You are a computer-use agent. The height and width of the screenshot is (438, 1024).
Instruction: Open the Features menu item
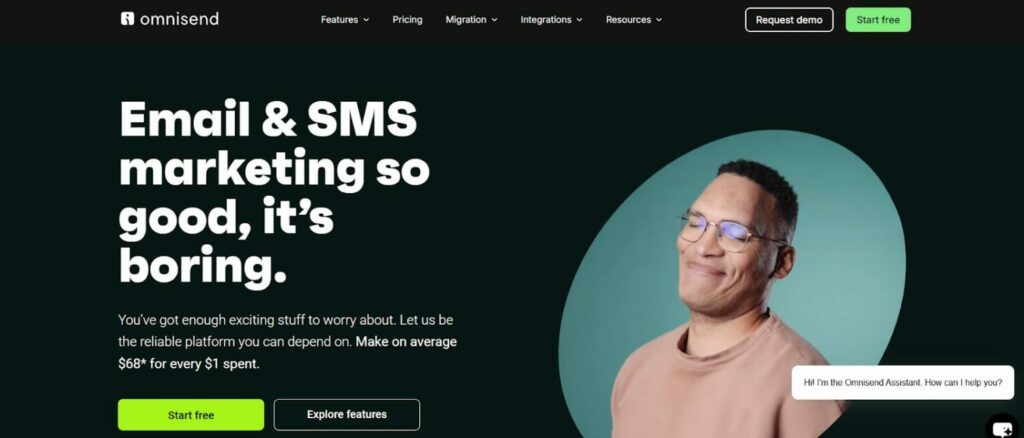coord(339,20)
